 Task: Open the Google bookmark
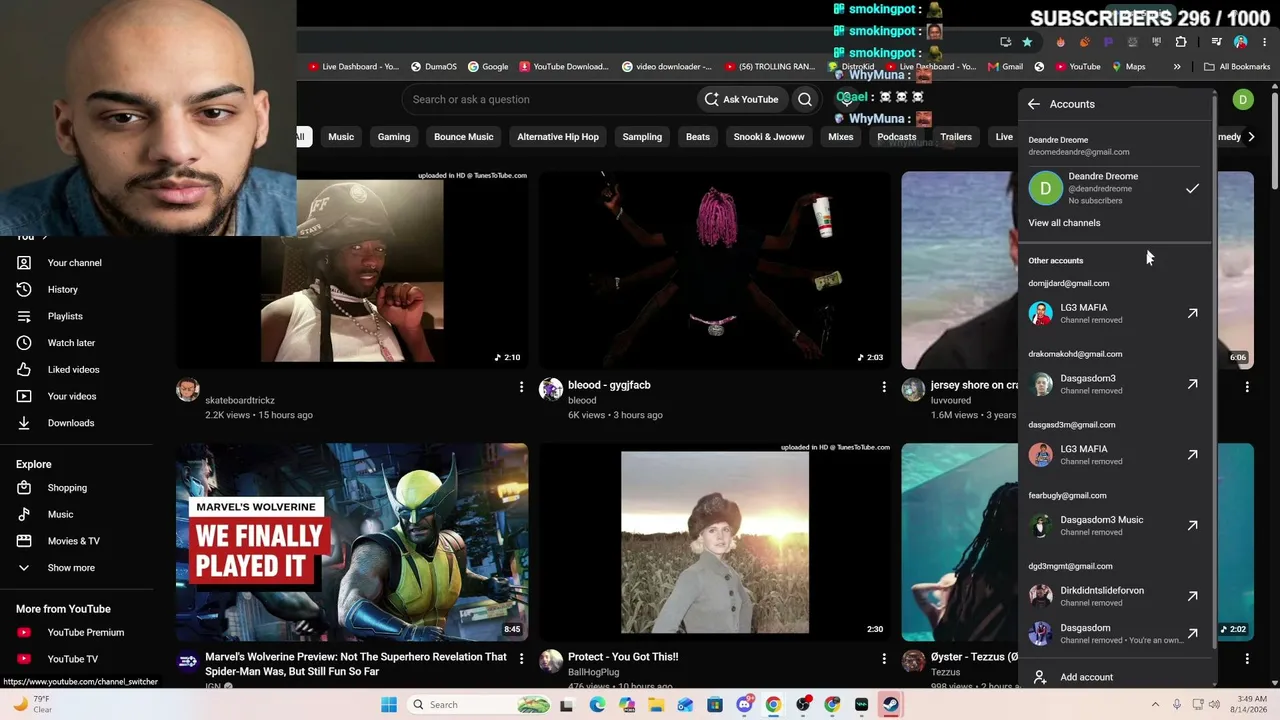(488, 67)
